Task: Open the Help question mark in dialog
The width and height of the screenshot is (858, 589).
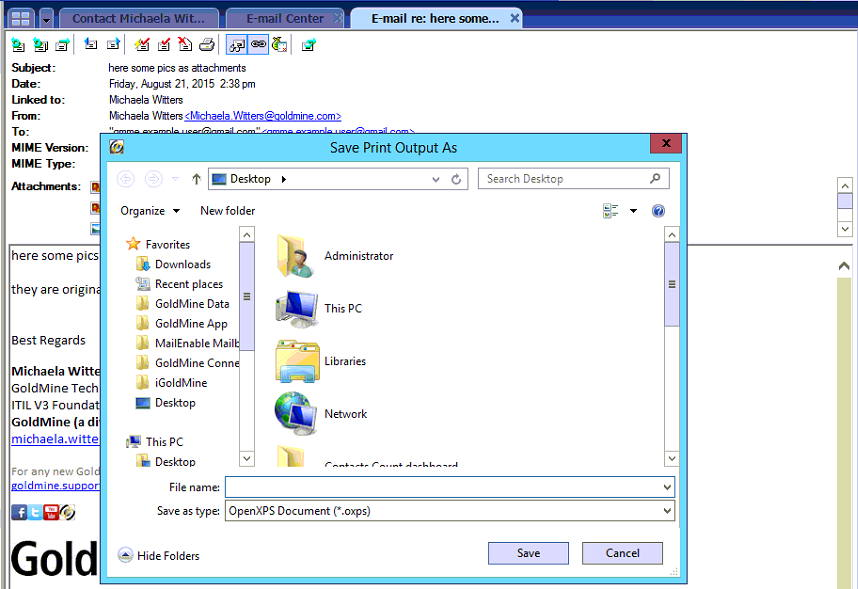Action: [x=658, y=211]
